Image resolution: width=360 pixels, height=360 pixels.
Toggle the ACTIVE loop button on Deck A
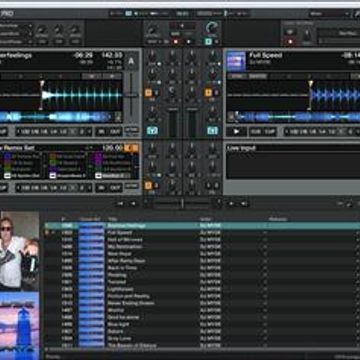coord(131,130)
